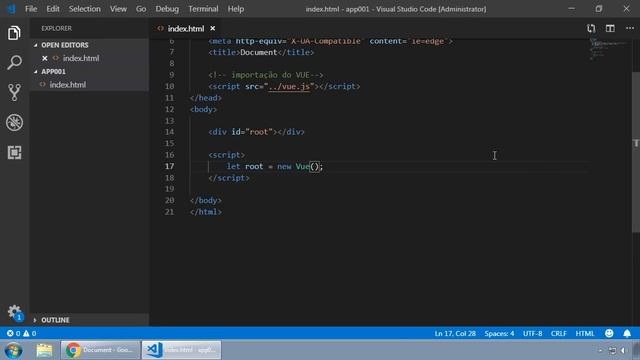Open the Go menu

pyautogui.click(x=141, y=9)
